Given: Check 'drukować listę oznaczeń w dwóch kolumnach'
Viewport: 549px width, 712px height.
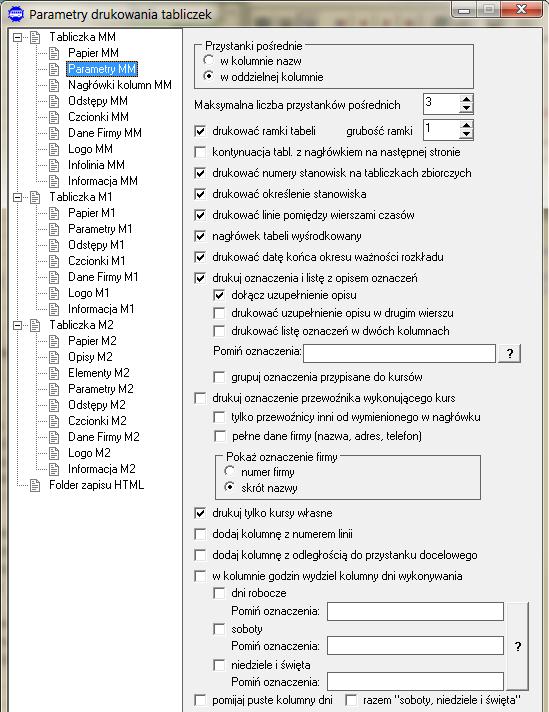Looking at the screenshot, I should tap(219, 331).
